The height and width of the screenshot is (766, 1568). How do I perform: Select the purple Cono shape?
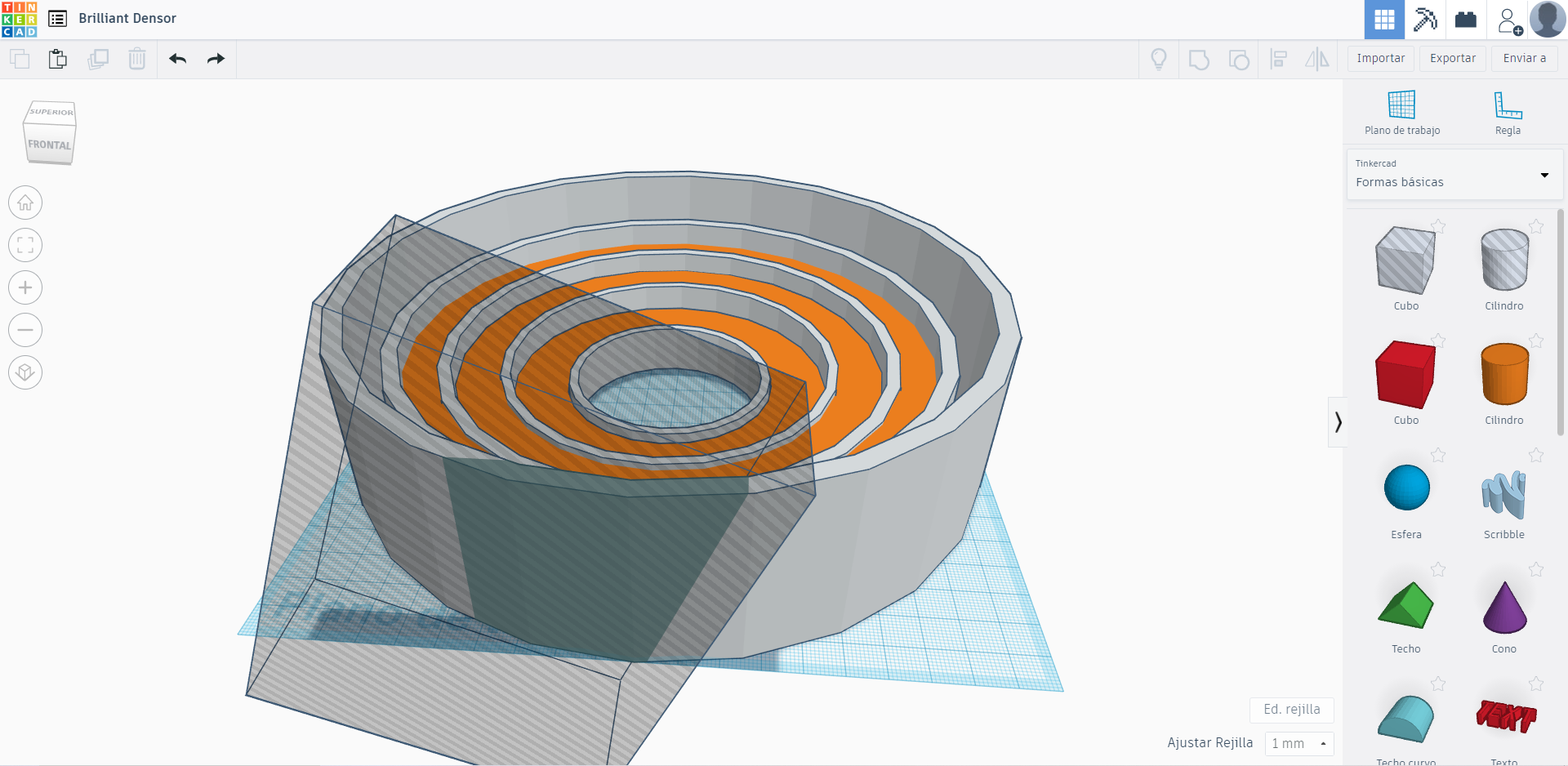click(1504, 607)
